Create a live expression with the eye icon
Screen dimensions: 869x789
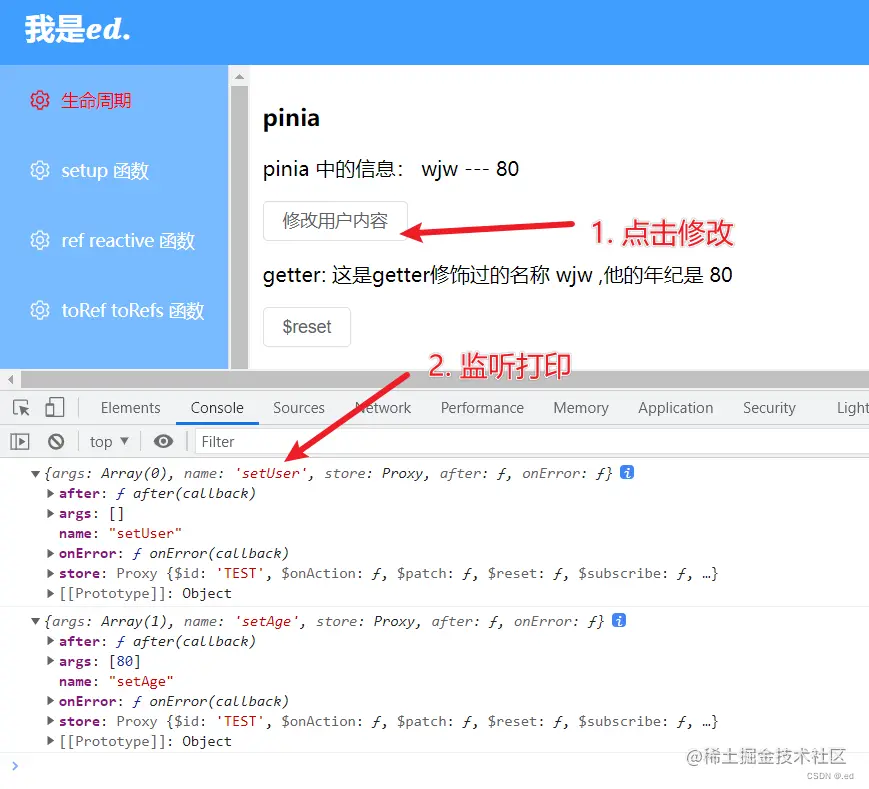[164, 441]
